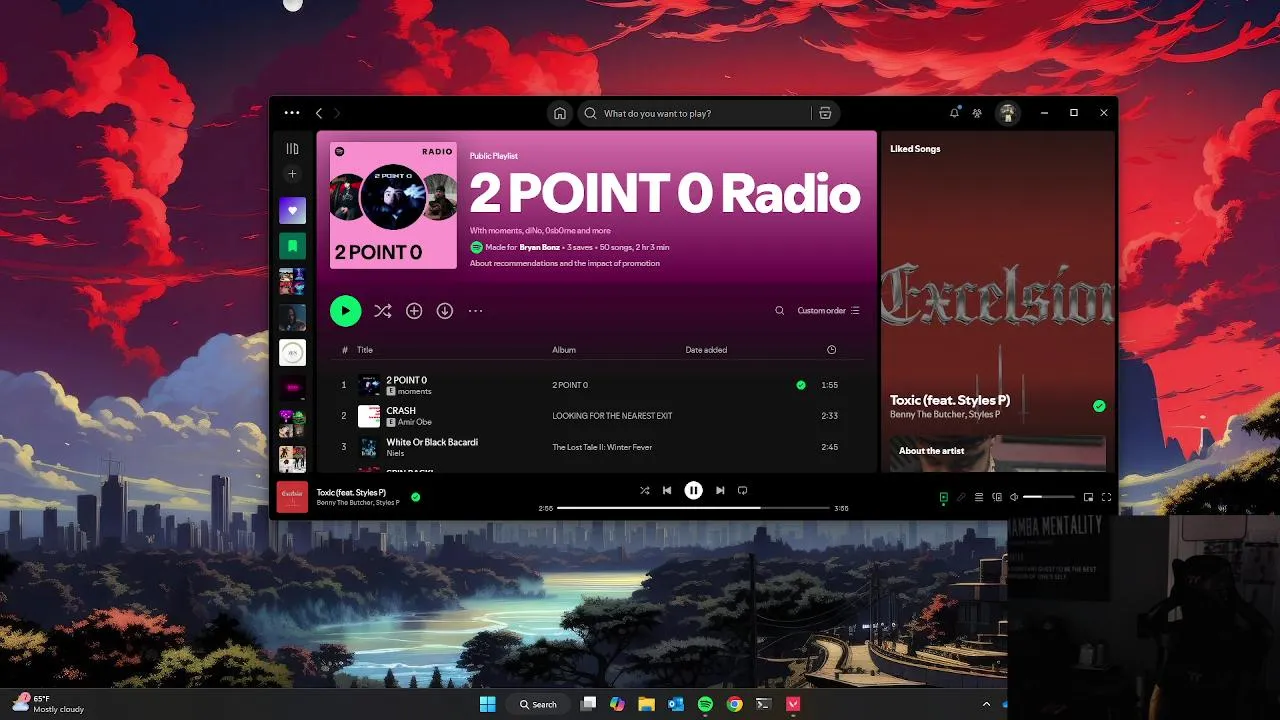Viewport: 1280px width, 720px height.
Task: Open About recommendations and promotion link
Action: tap(564, 264)
